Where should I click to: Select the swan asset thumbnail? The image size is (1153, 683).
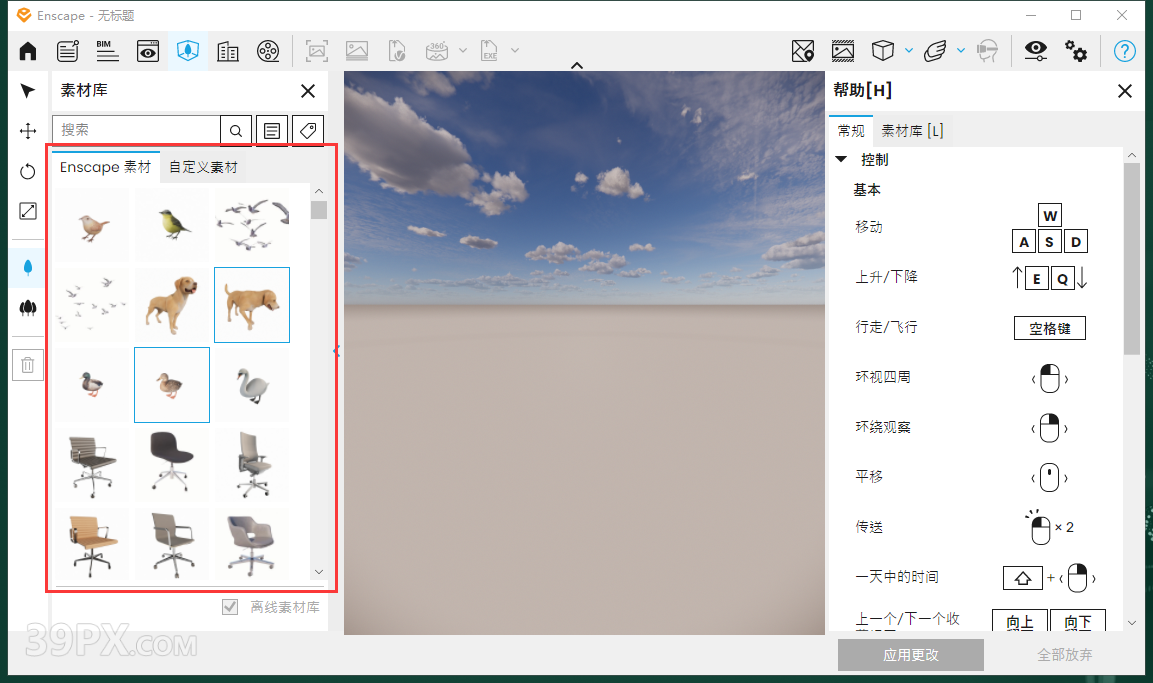(252, 385)
